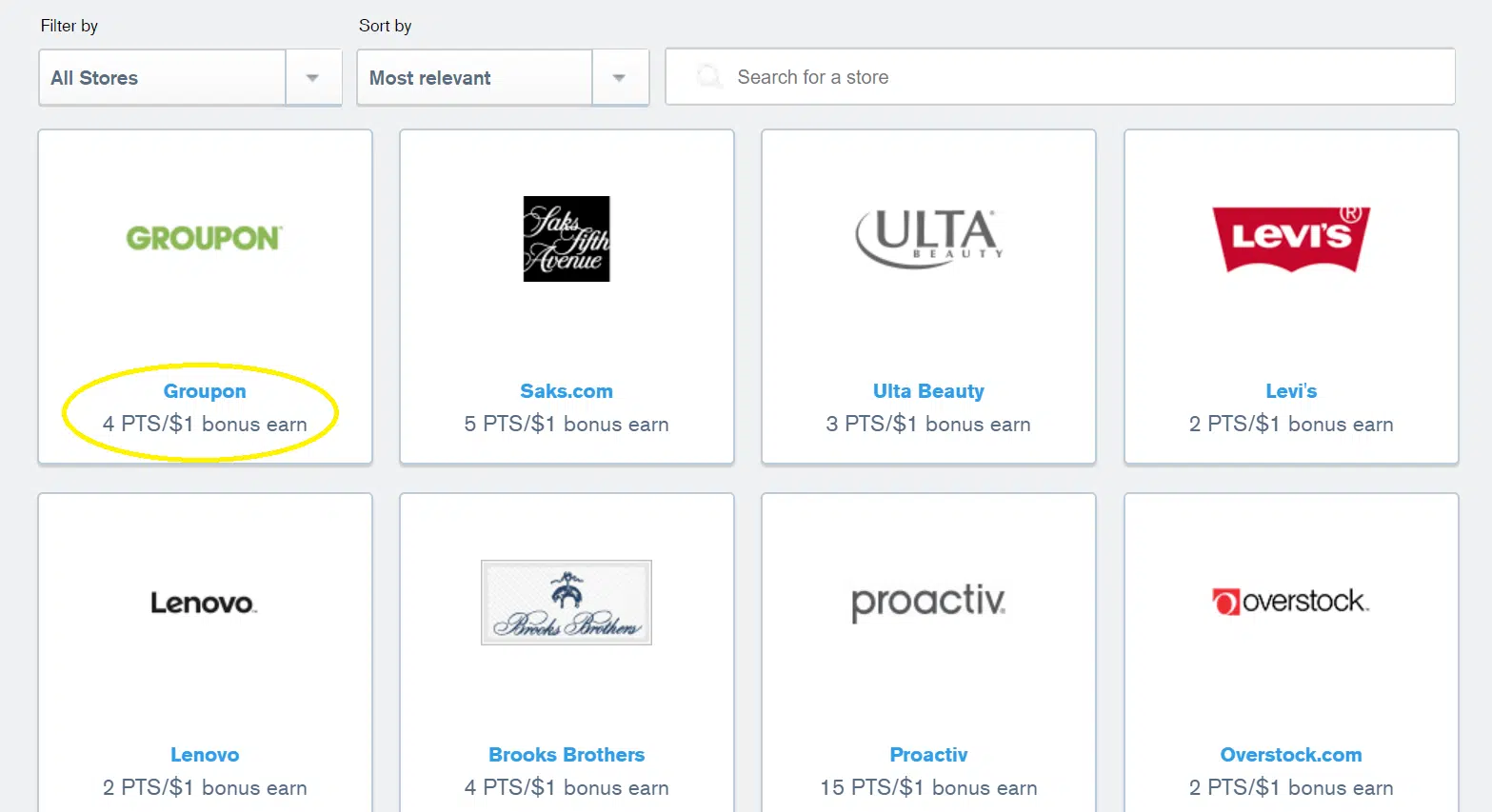
Task: Open the Proactiv store link
Action: 928,755
